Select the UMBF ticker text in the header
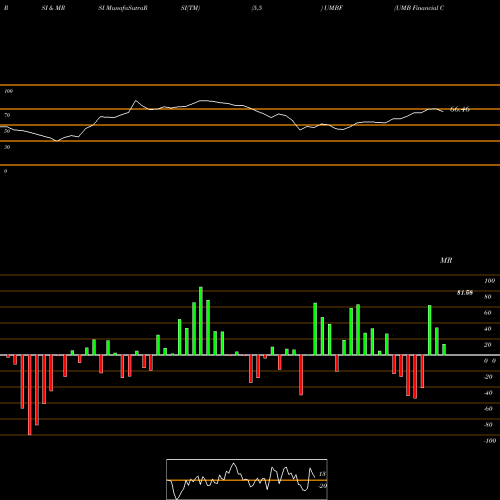The height and width of the screenshot is (500, 500). point(333,8)
